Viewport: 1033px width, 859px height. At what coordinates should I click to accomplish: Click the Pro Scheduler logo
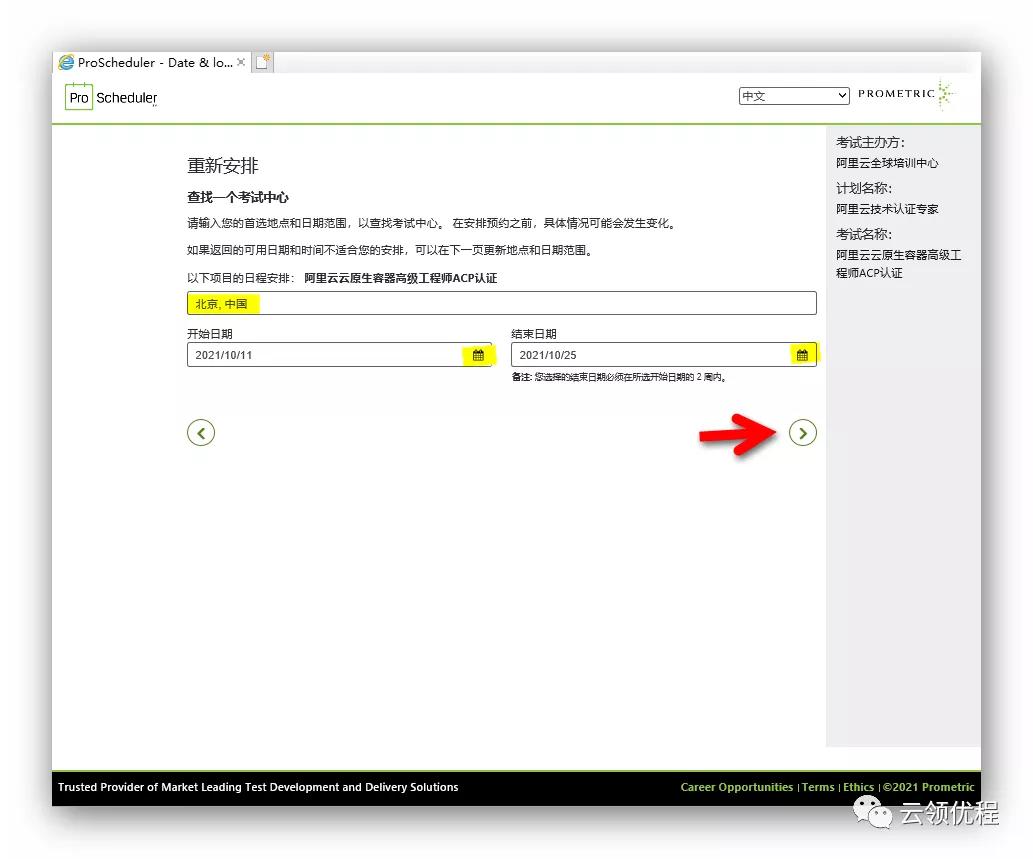pos(109,97)
